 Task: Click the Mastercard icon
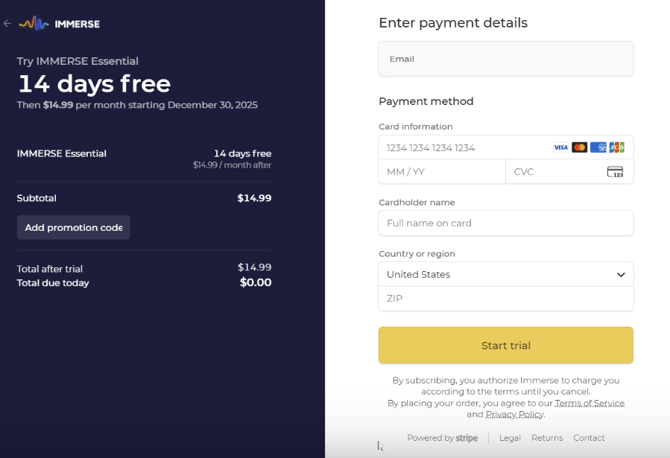pyautogui.click(x=579, y=147)
